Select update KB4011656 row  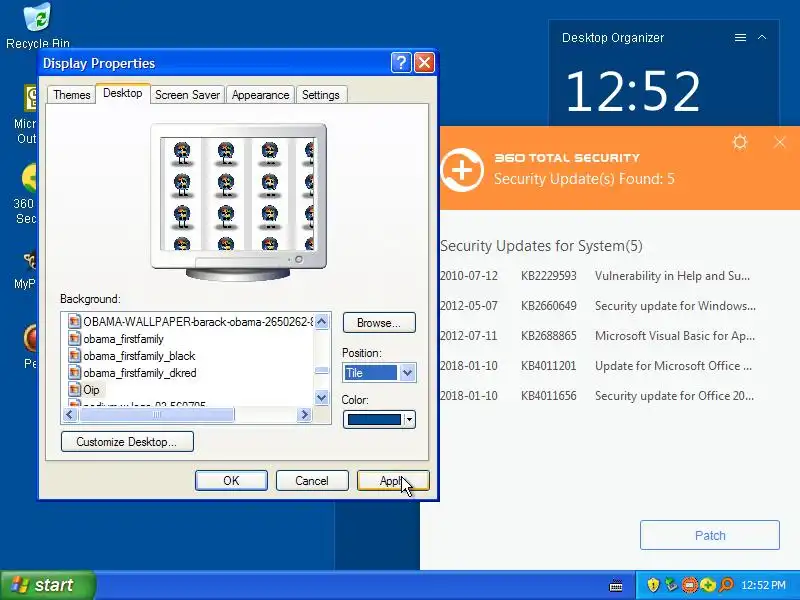(x=598, y=395)
